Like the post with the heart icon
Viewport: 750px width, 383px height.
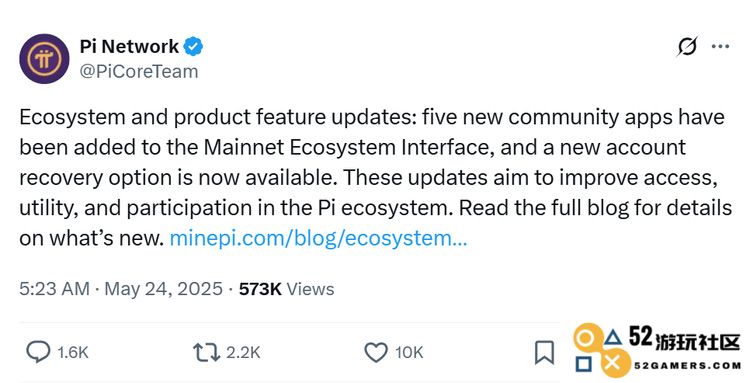(x=376, y=352)
